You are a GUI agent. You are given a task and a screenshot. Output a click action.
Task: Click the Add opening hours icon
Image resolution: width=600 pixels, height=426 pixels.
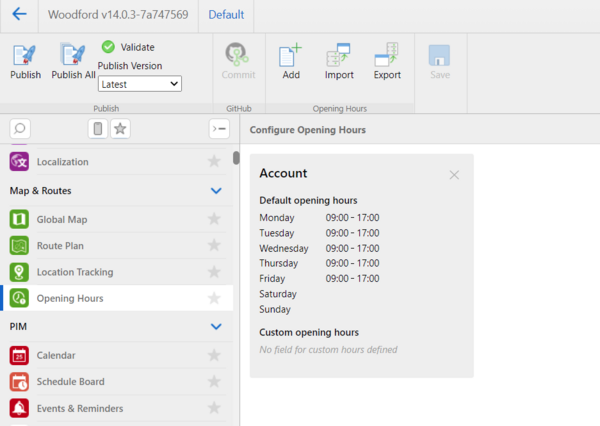(x=291, y=56)
